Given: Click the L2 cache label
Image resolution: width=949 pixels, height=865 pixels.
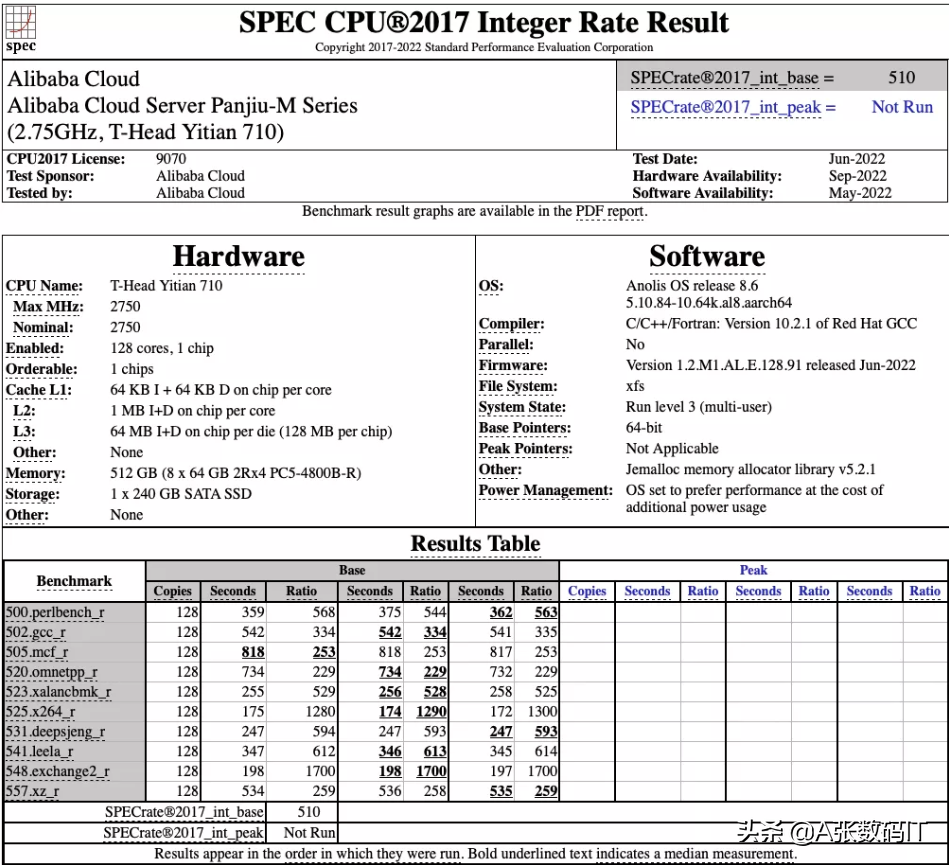Looking at the screenshot, I should tap(24, 411).
